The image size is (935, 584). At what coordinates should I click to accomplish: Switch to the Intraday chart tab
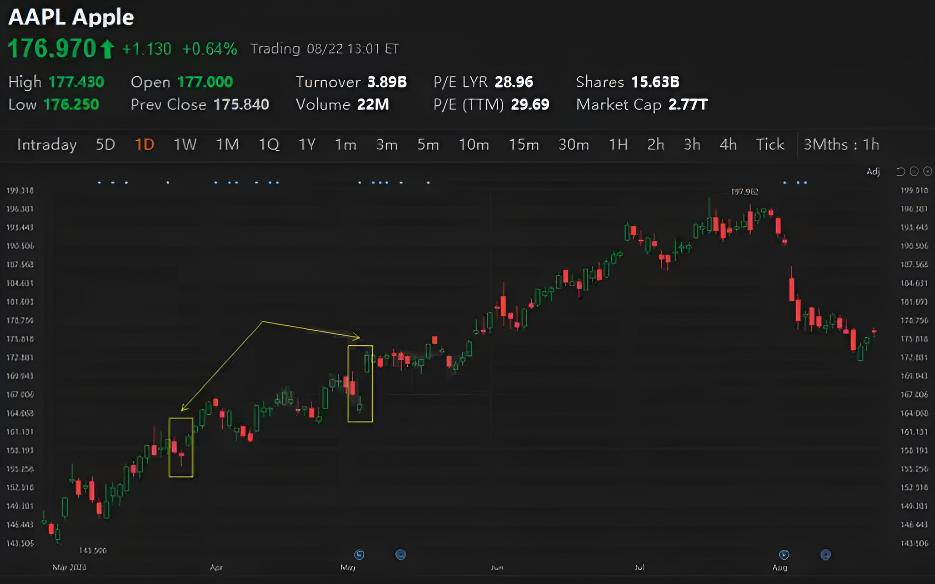tap(47, 144)
